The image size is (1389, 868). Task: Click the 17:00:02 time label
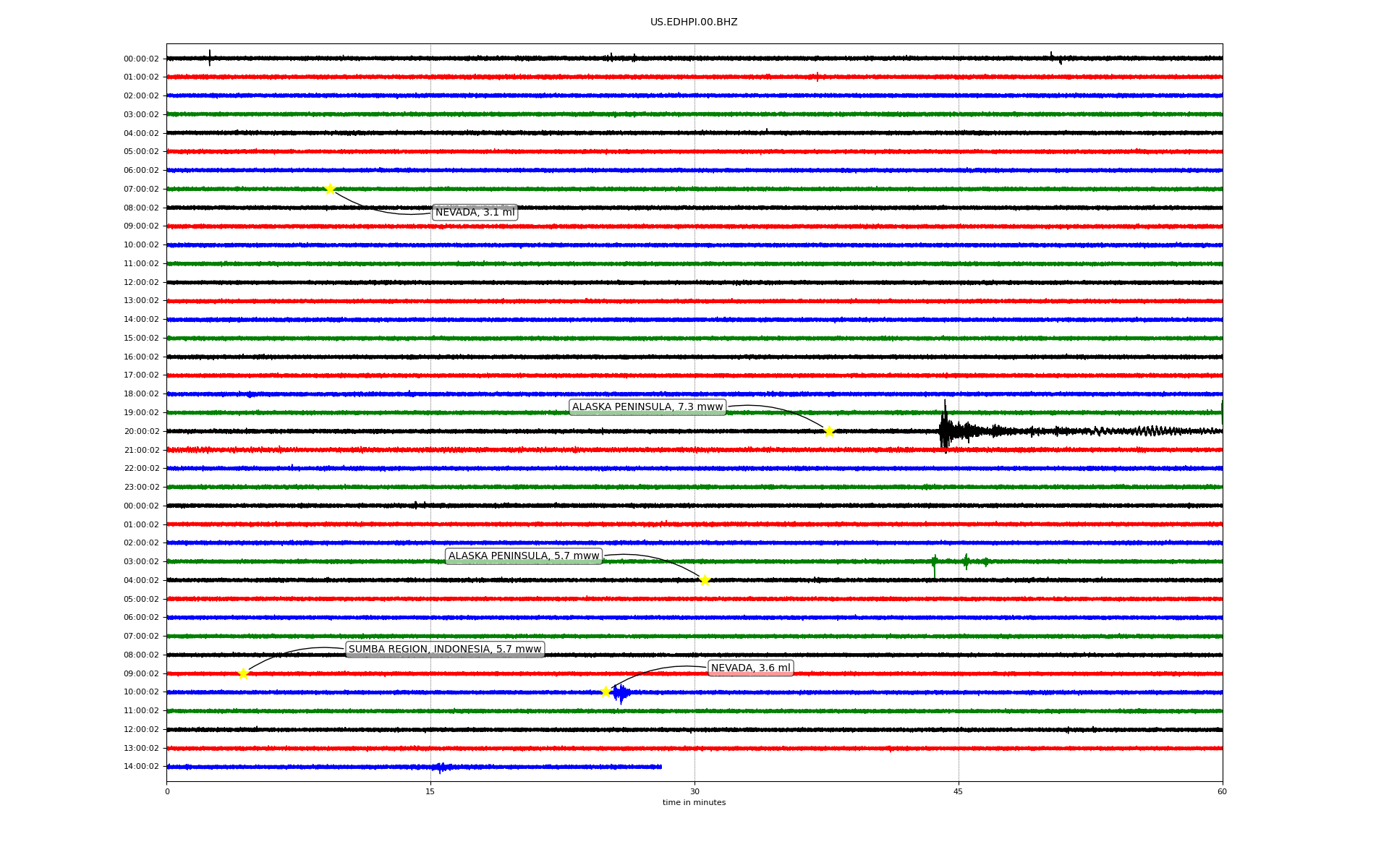coord(141,375)
